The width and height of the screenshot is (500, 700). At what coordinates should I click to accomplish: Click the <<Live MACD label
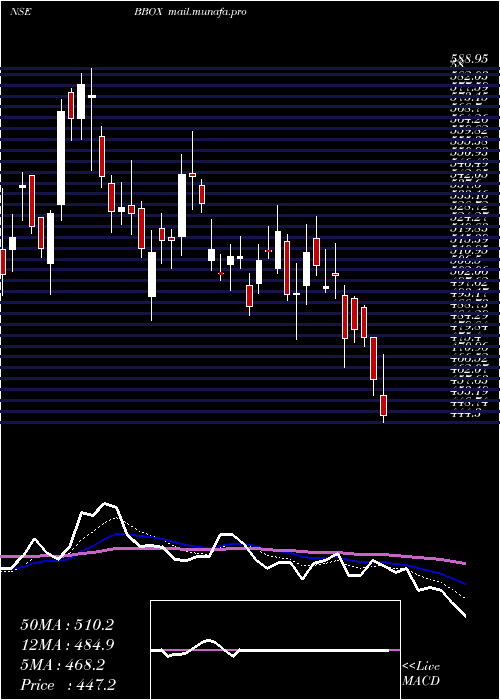(421, 674)
